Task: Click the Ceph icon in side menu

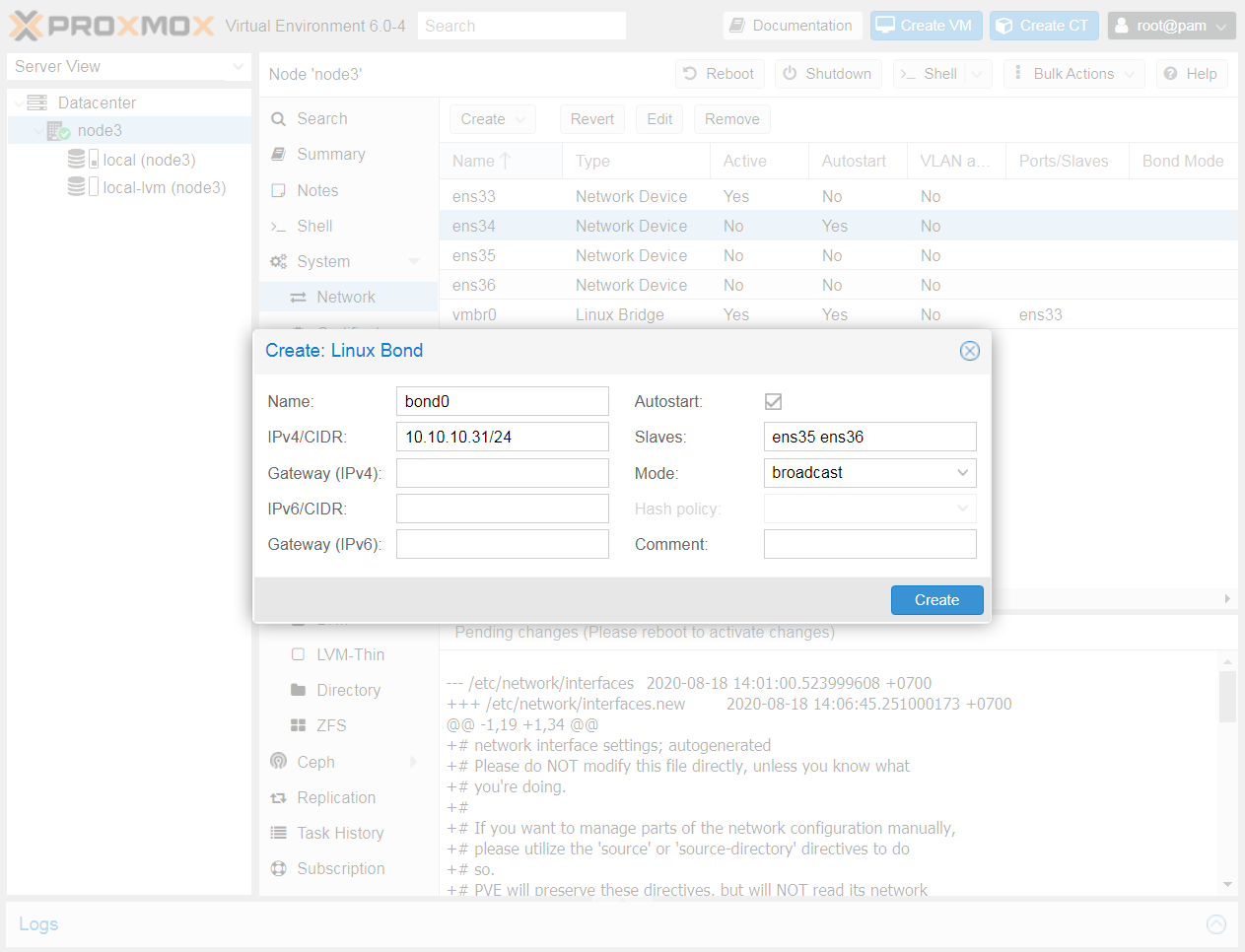Action: (x=279, y=762)
